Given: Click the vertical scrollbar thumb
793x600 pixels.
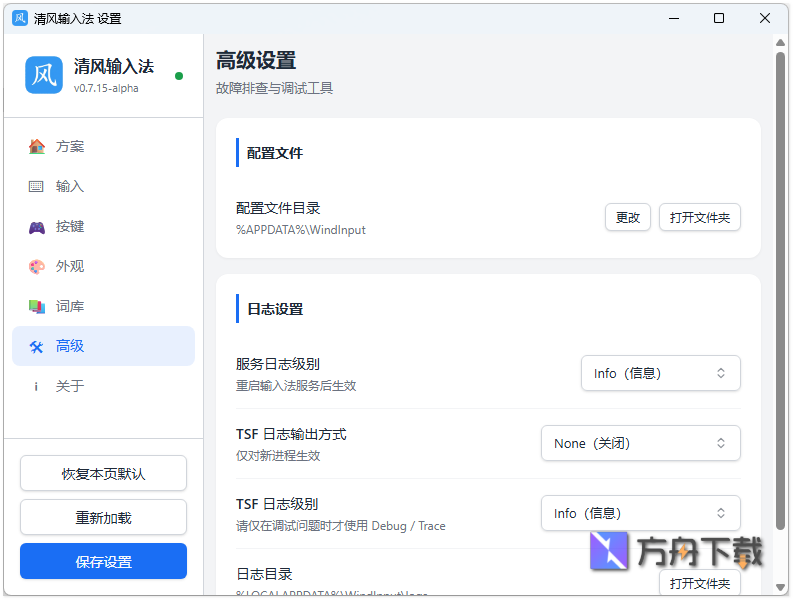Looking at the screenshot, I should click(780, 291).
